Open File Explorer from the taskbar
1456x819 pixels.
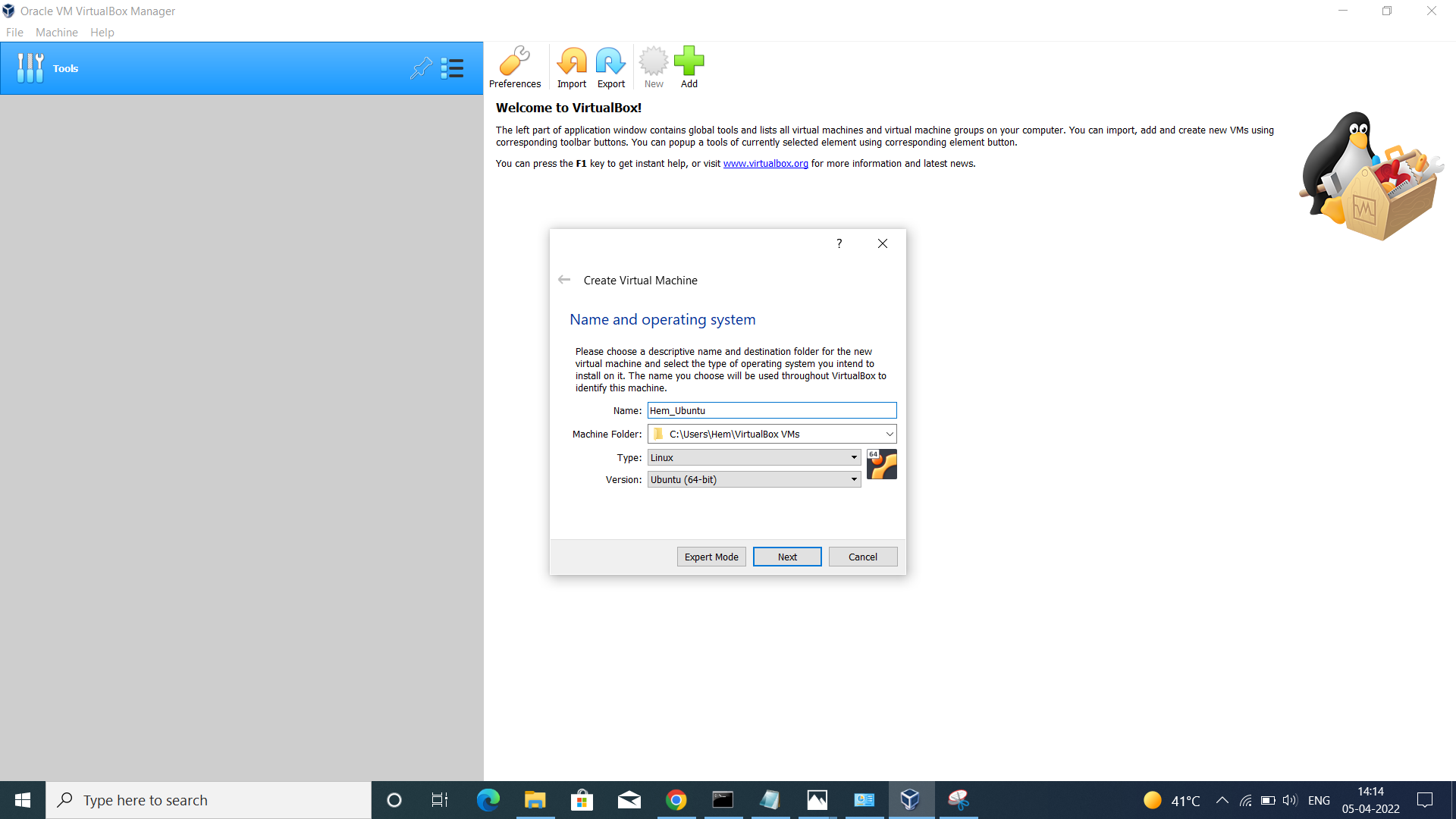pos(535,800)
